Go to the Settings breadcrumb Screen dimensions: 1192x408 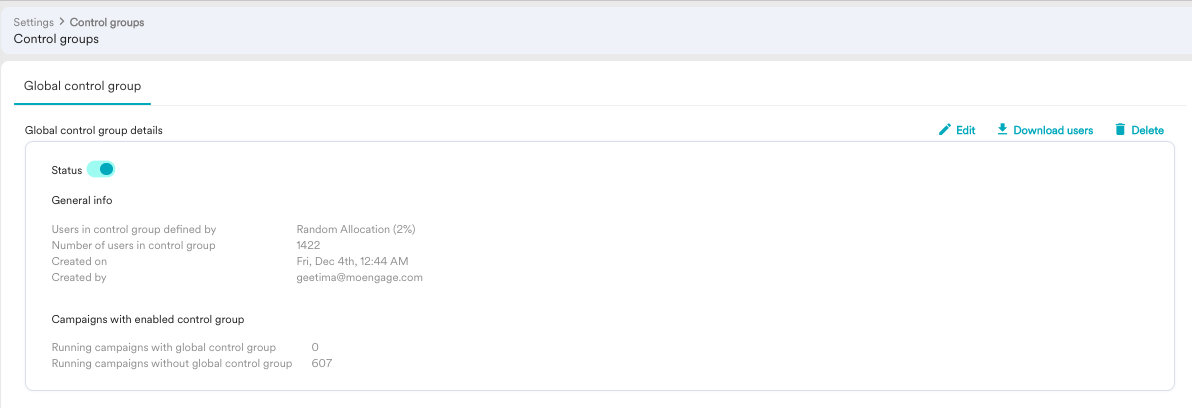(33, 22)
